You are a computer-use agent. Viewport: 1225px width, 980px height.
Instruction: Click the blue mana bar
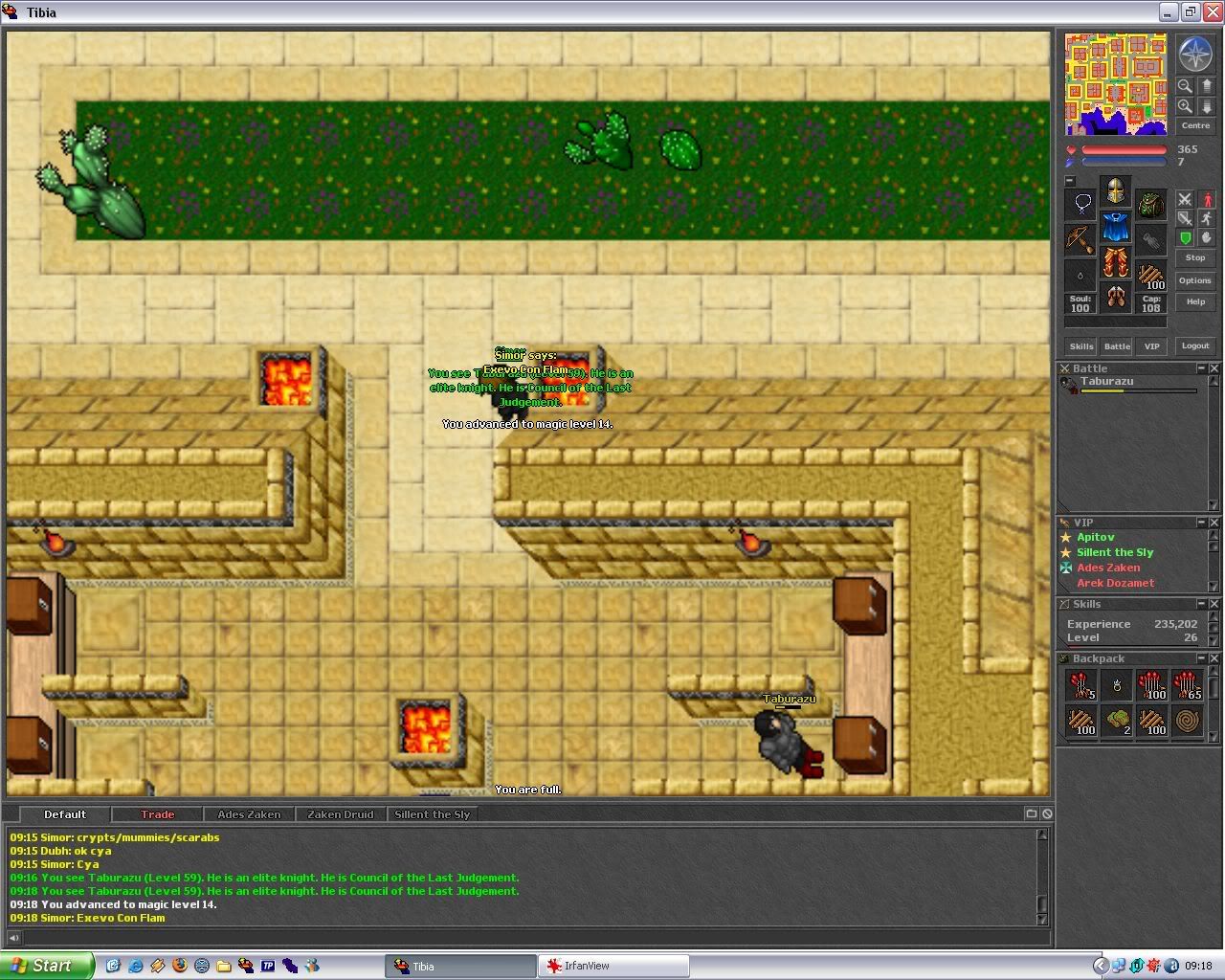[x=1125, y=162]
